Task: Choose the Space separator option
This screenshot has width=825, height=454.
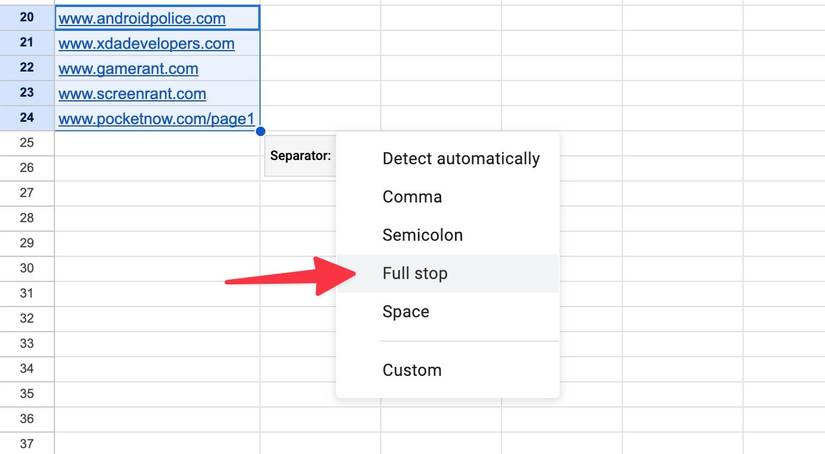Action: click(405, 311)
